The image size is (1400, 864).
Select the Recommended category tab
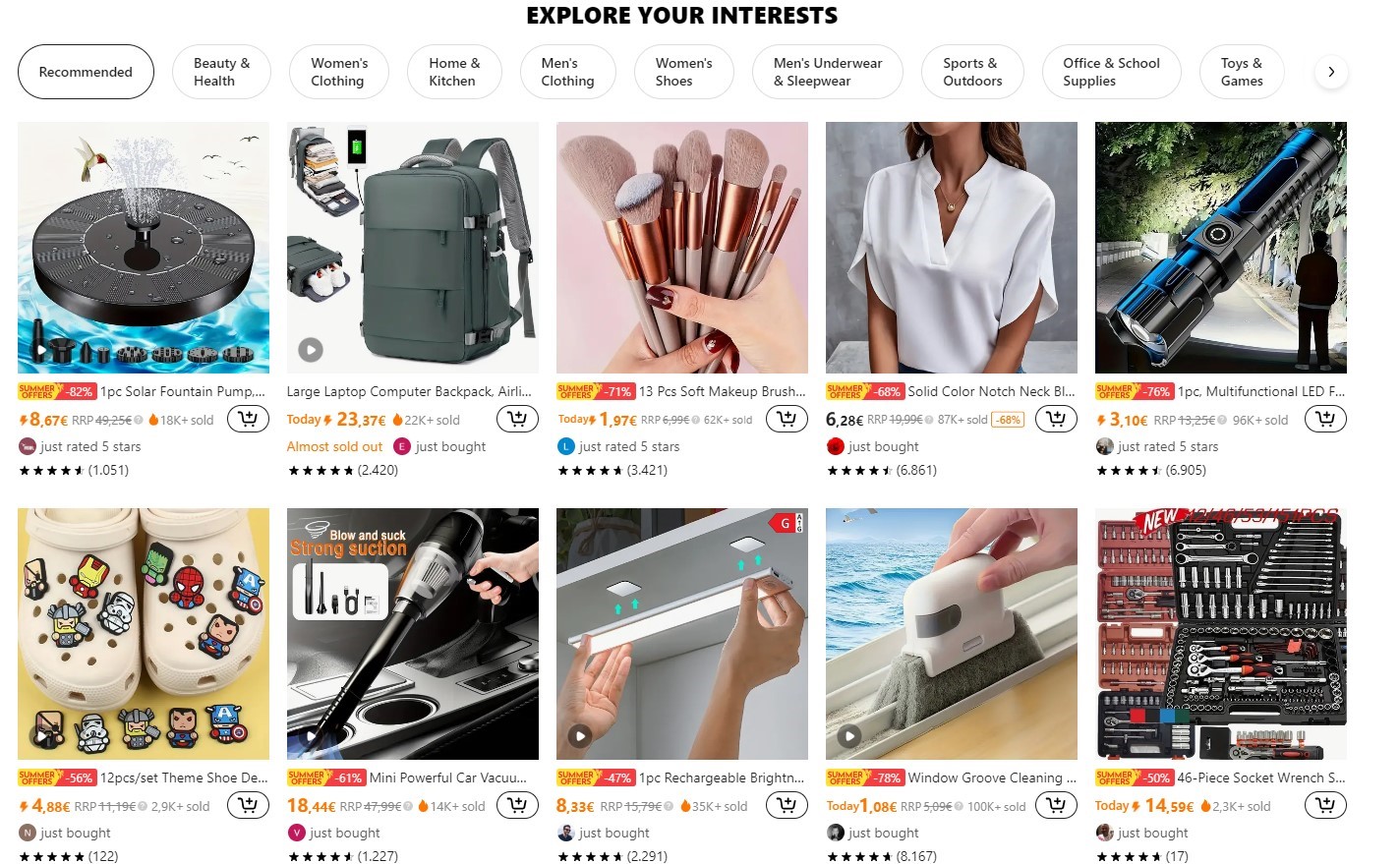86,72
